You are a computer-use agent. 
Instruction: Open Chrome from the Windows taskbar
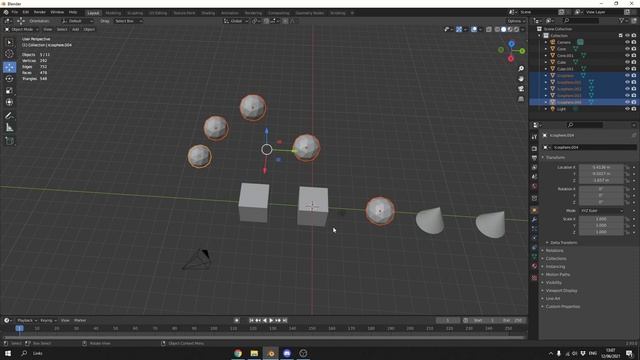coord(238,353)
